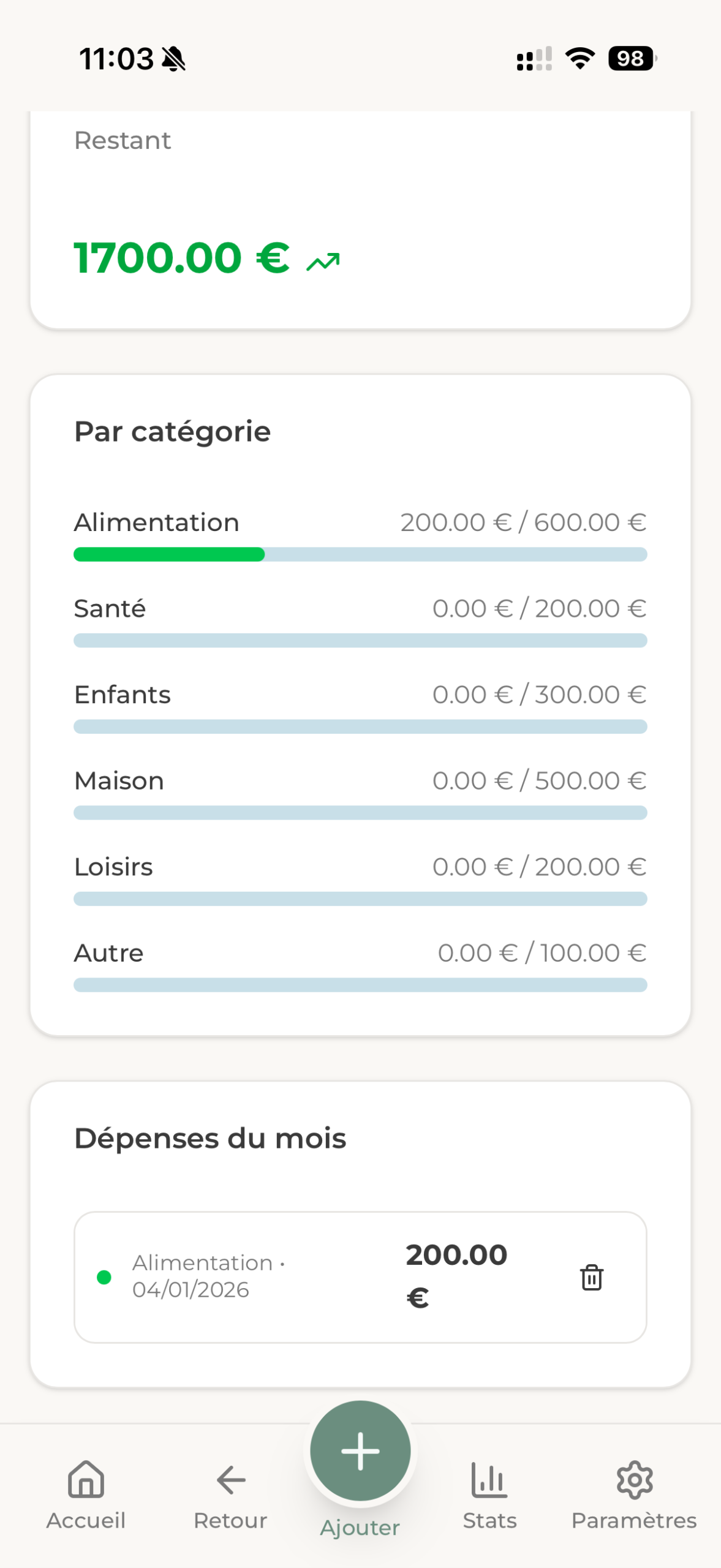The height and width of the screenshot is (1568, 721).
Task: Click the Alimentation green progress bar
Action: pyautogui.click(x=169, y=554)
